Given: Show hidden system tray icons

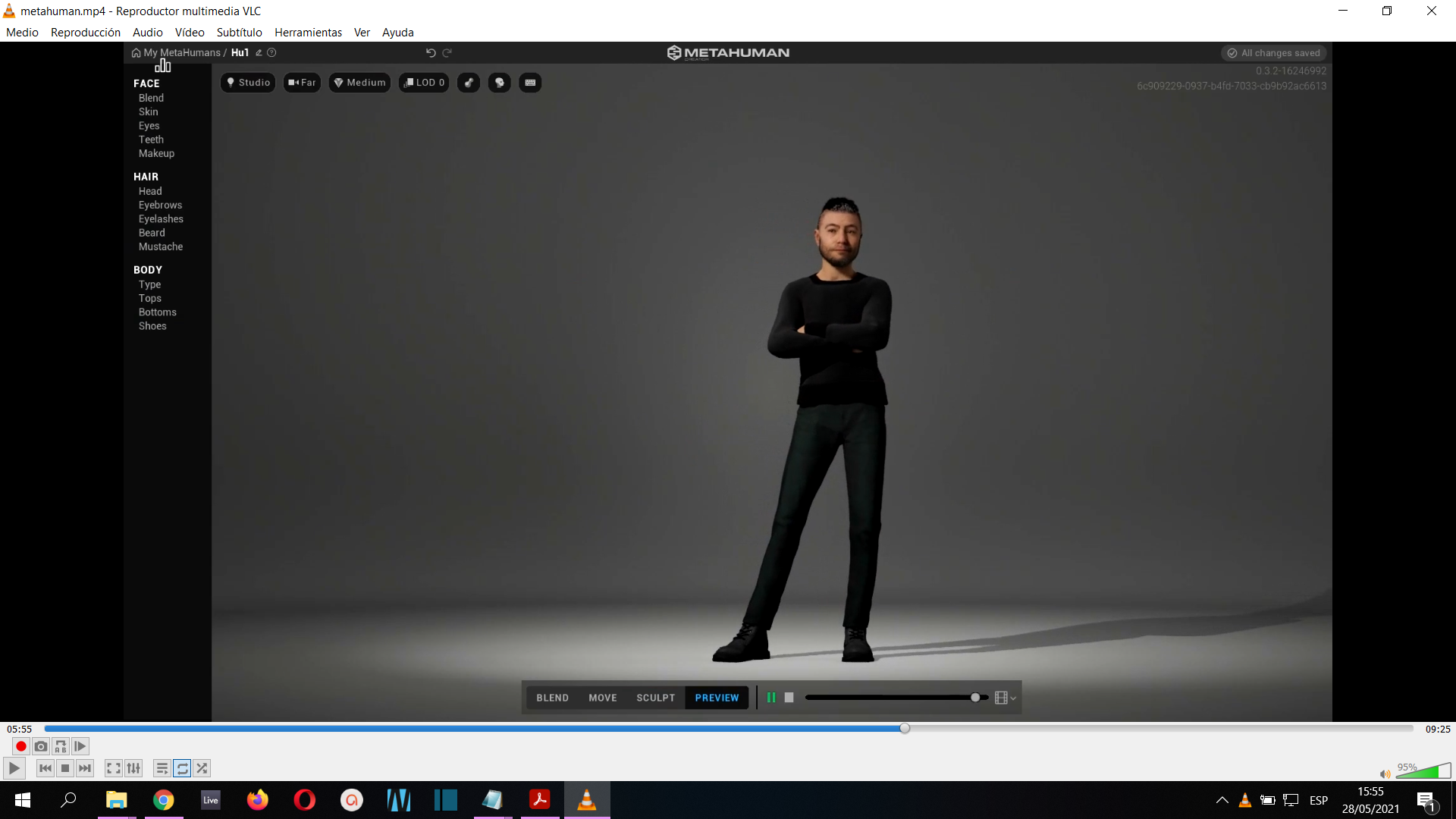Looking at the screenshot, I should (x=1222, y=800).
